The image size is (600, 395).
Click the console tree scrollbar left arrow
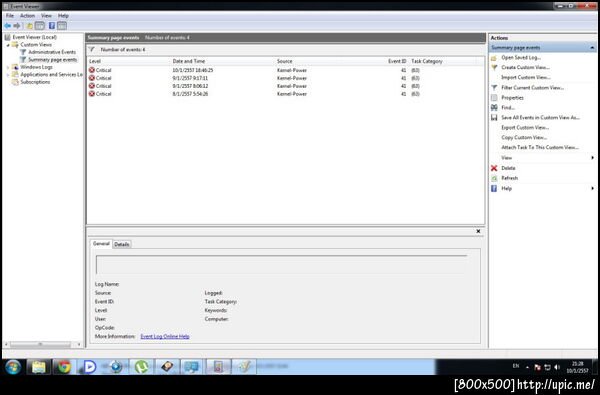pyautogui.click(x=6, y=344)
